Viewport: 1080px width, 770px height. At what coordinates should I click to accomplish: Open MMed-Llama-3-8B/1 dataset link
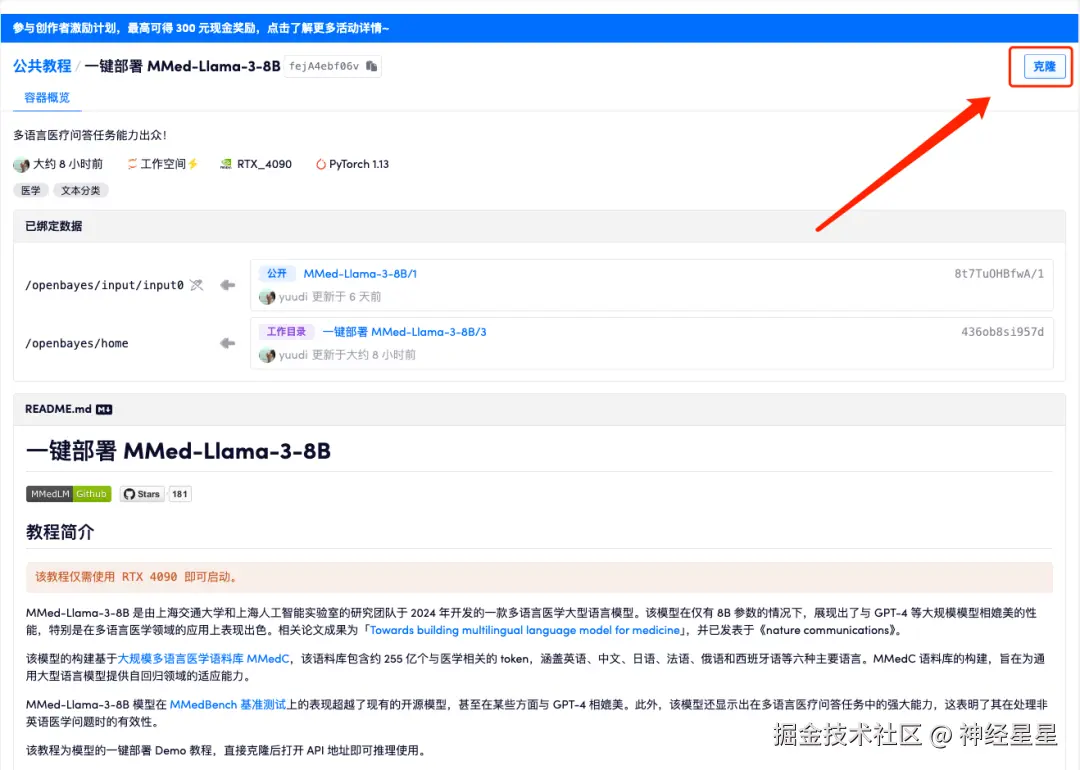(x=360, y=273)
